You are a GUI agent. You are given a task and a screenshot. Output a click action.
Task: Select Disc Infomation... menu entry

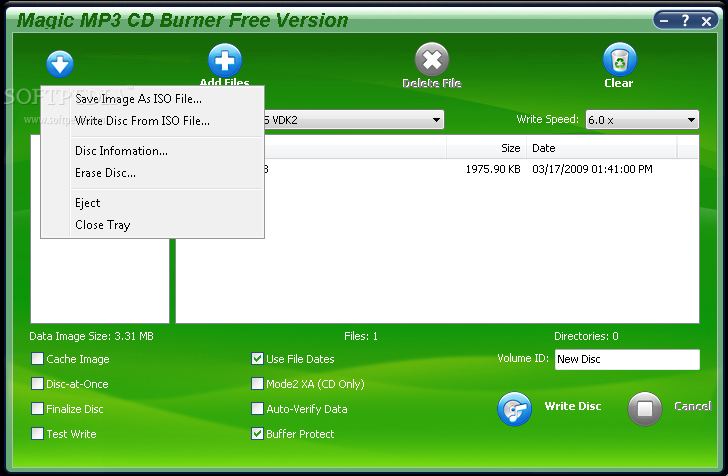pyautogui.click(x=121, y=151)
